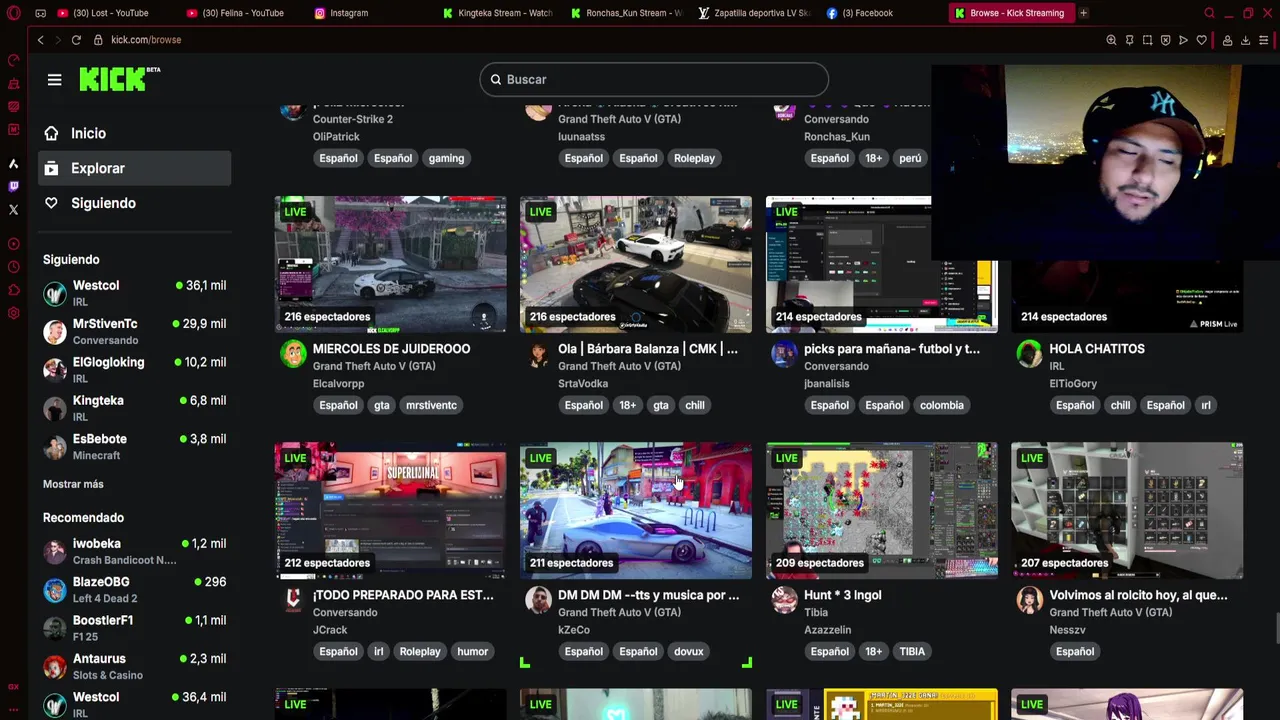
Task: Expand Mostrar más followed channels
Action: pos(73,484)
